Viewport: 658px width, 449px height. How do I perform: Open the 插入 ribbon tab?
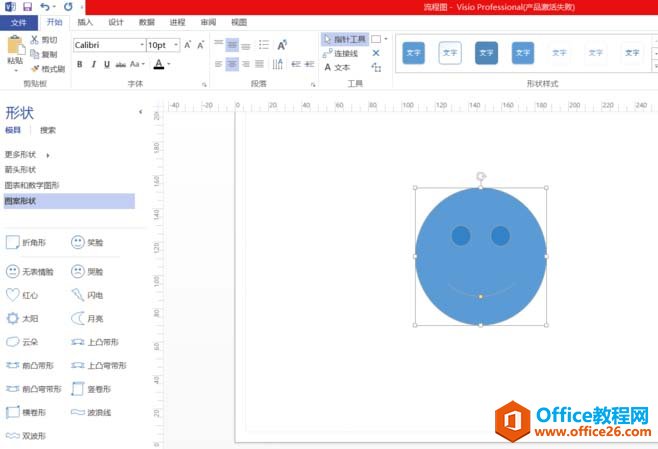coord(85,22)
